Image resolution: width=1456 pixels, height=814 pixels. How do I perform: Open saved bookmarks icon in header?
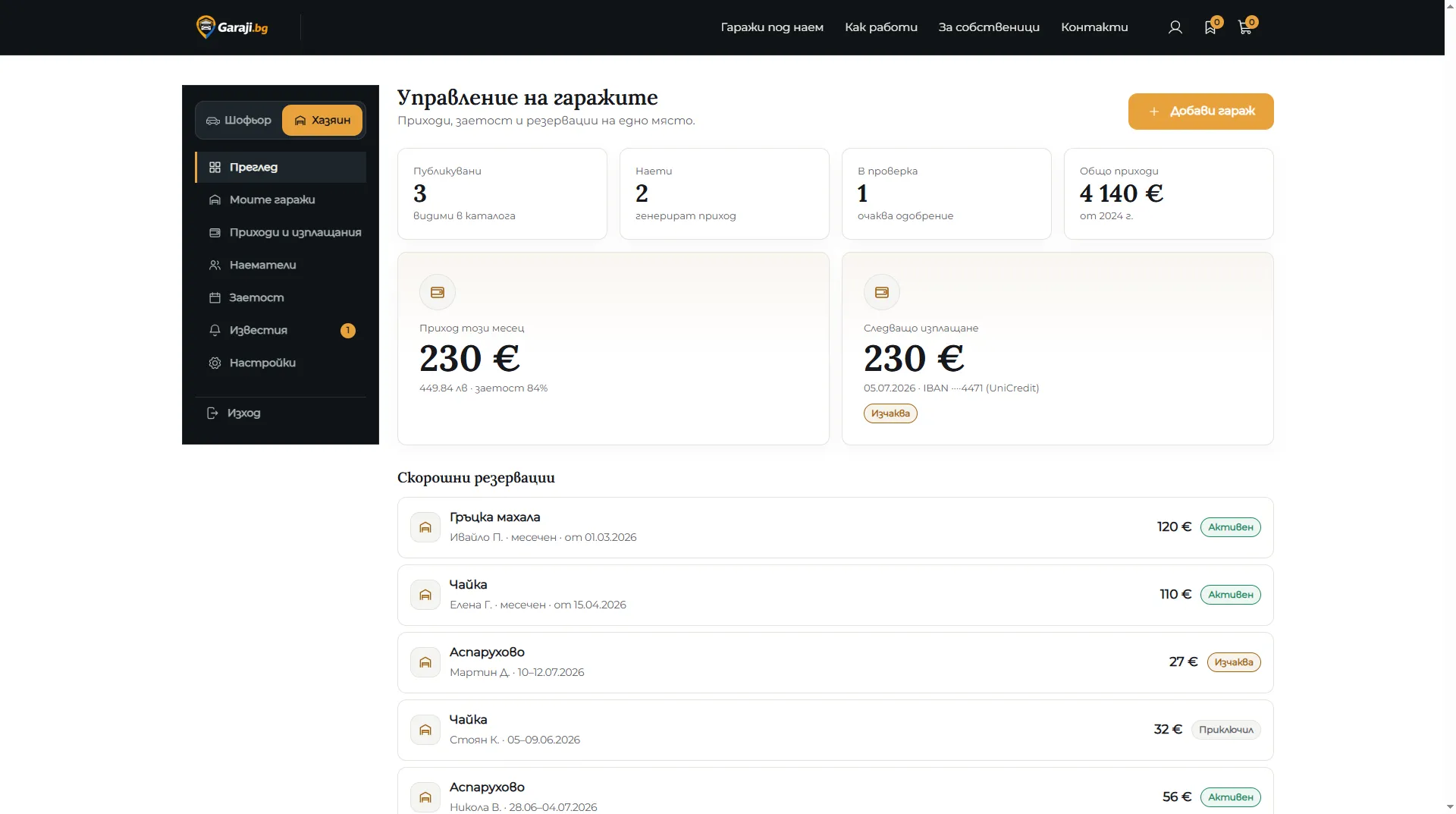(1210, 27)
